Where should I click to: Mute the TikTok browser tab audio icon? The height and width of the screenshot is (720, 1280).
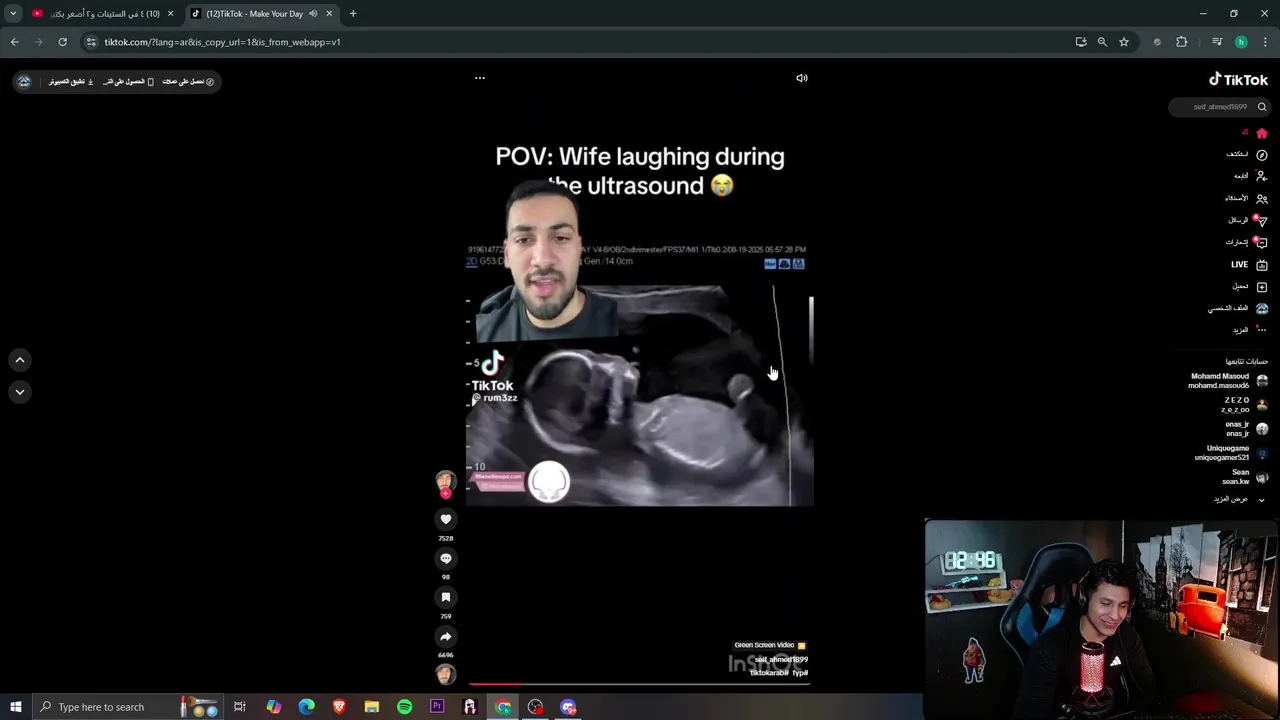[313, 14]
